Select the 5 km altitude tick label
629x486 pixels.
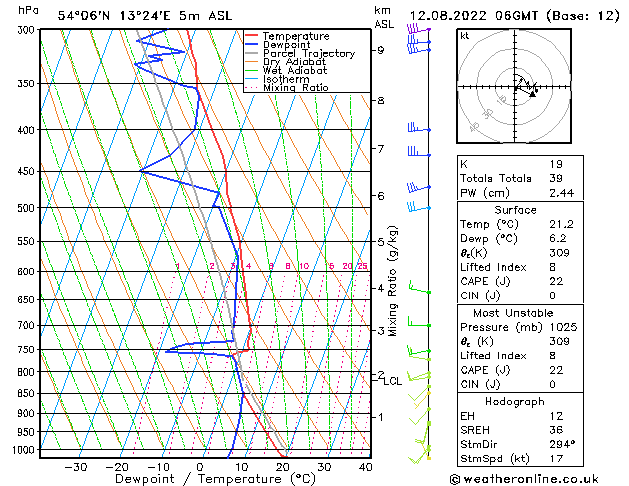381,242
